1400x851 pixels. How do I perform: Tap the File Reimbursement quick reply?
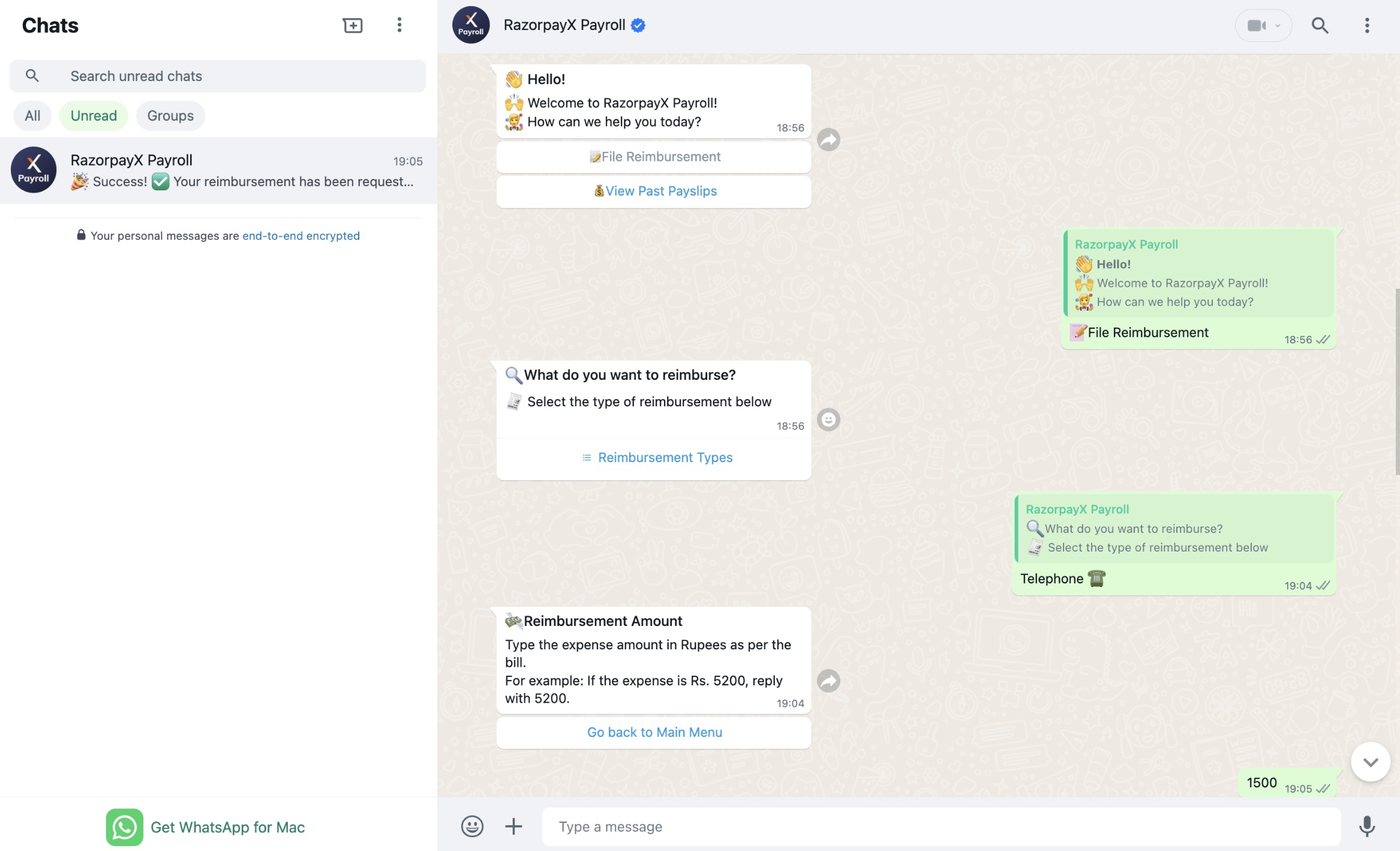(x=654, y=157)
